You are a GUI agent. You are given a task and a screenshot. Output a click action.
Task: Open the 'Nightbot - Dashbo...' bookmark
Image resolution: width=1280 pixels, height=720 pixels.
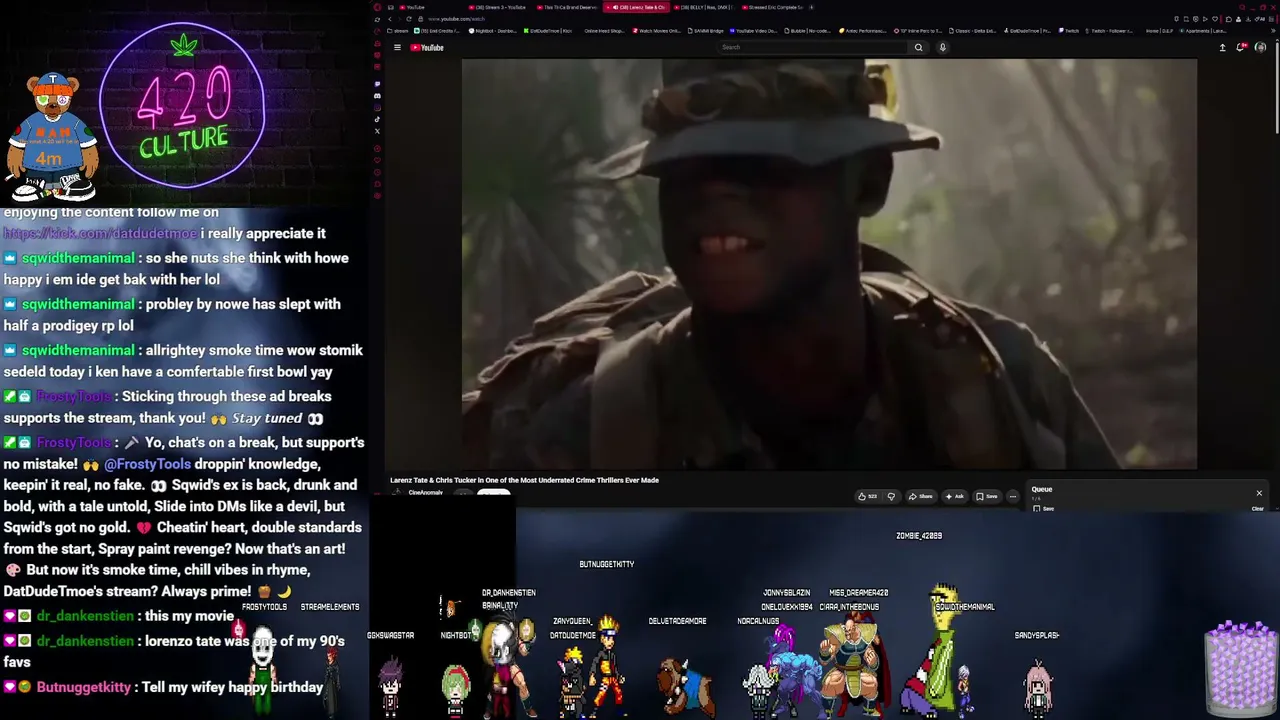492,31
